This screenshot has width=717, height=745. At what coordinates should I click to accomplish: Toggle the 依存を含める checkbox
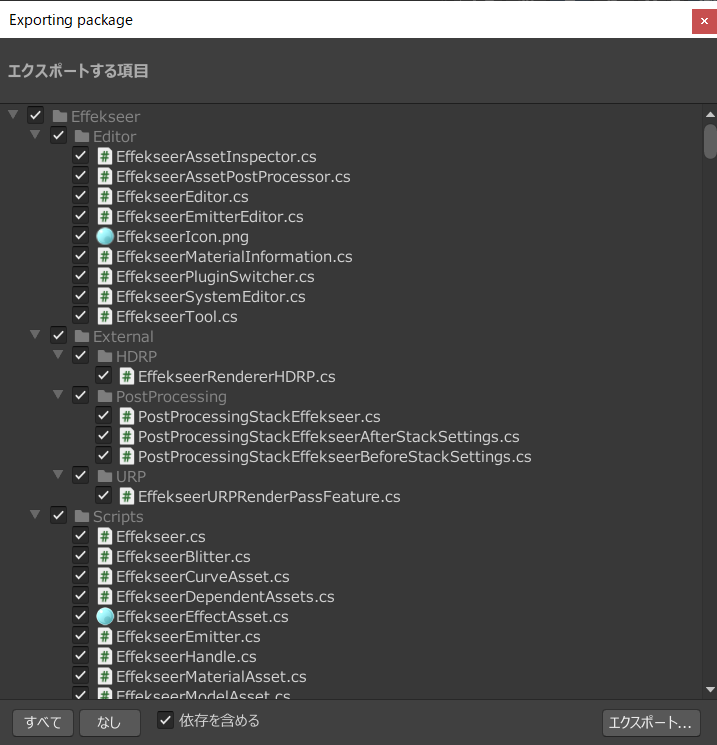[166, 720]
